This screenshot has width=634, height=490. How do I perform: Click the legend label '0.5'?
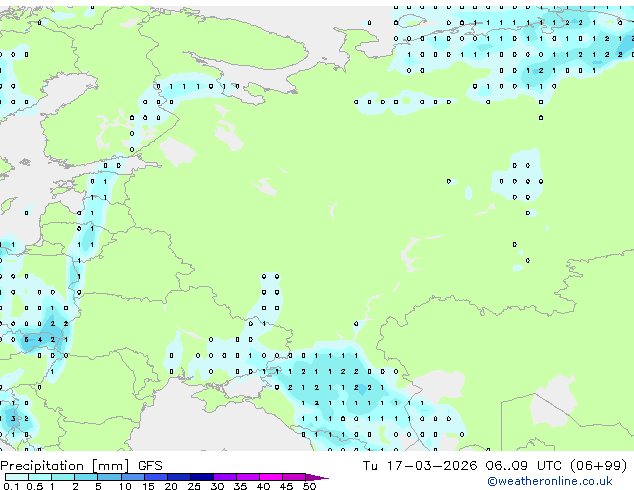34,486
